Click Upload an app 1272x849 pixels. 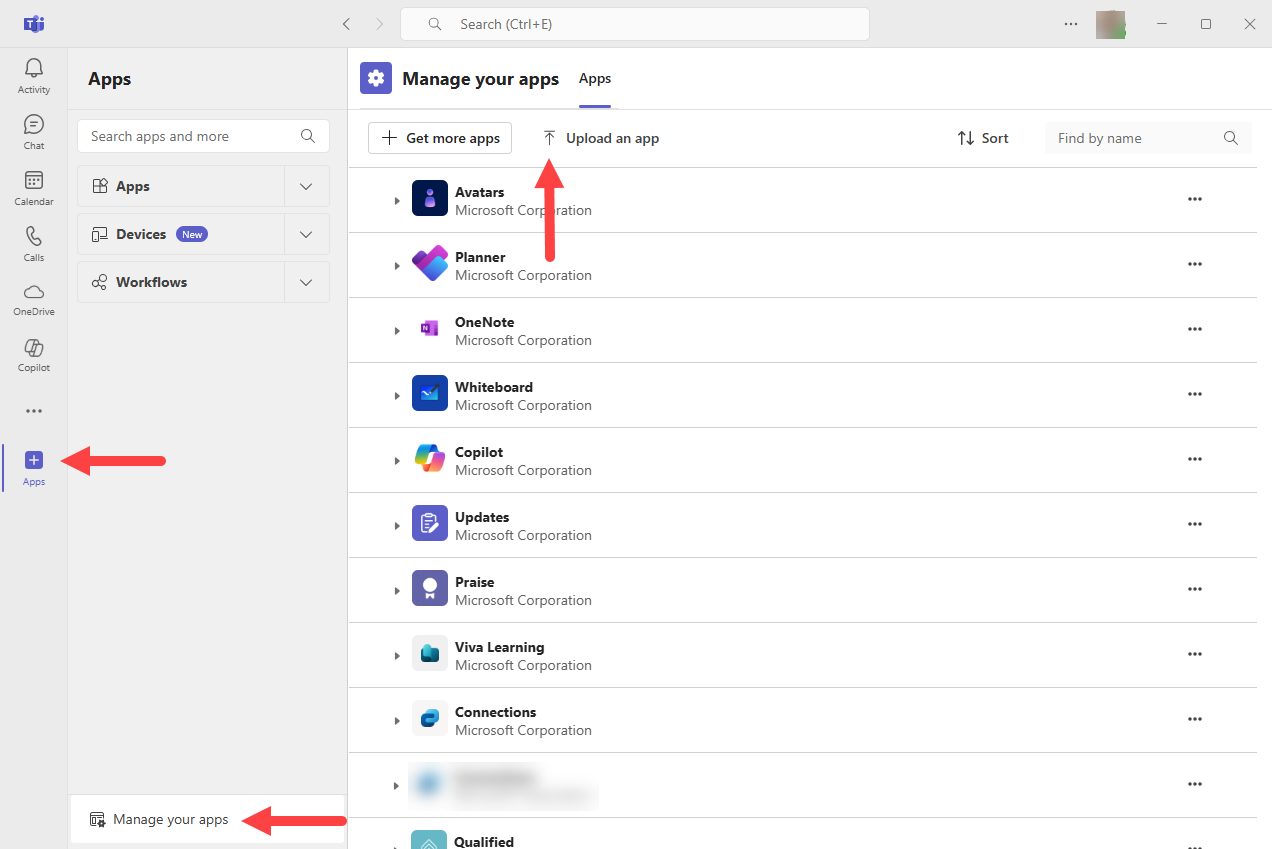click(601, 138)
